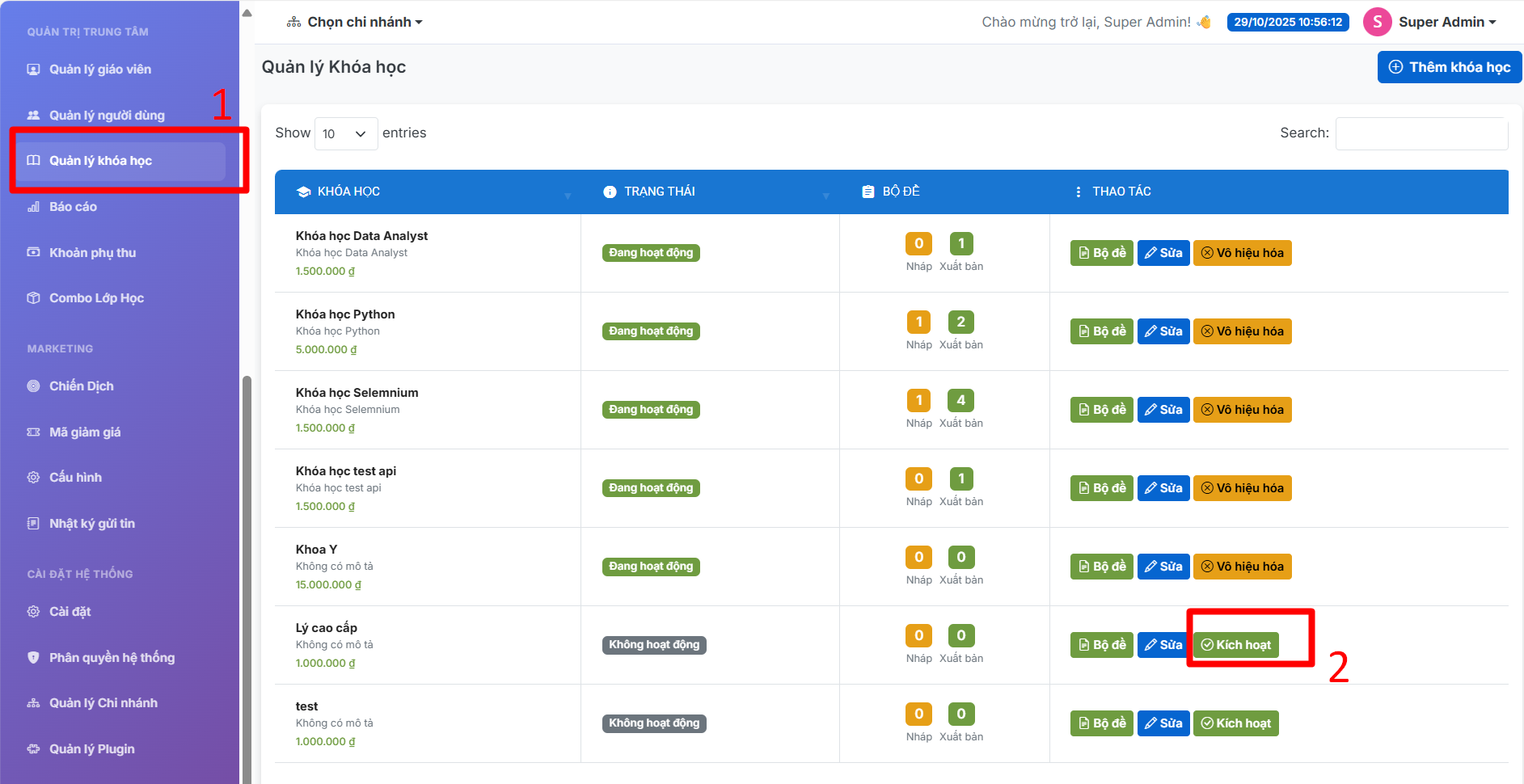Viewport: 1524px width, 784px height.
Task: Click the Chiến Dịch target icon
Action: (33, 386)
